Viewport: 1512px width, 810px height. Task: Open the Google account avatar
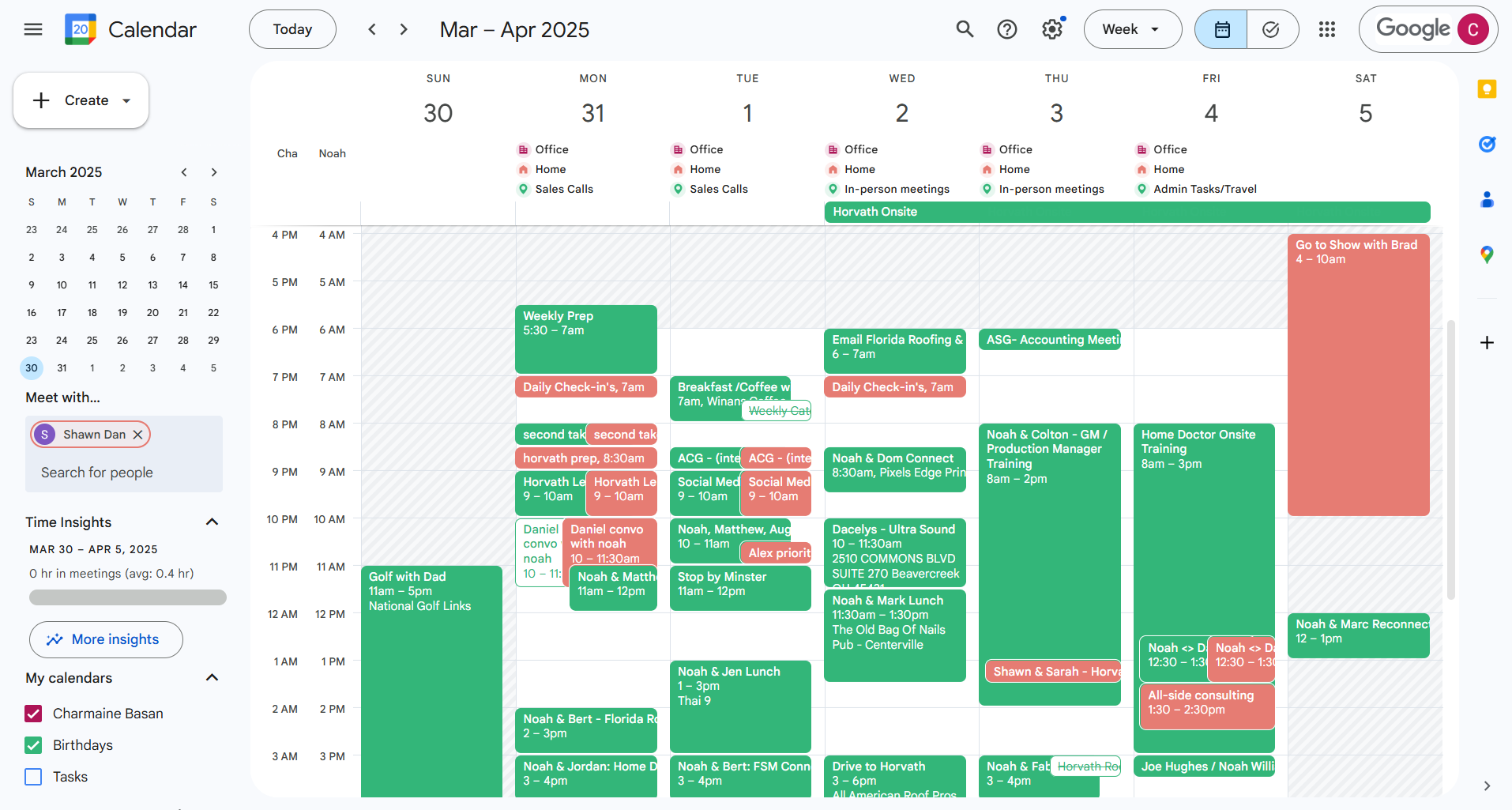pos(1473,29)
